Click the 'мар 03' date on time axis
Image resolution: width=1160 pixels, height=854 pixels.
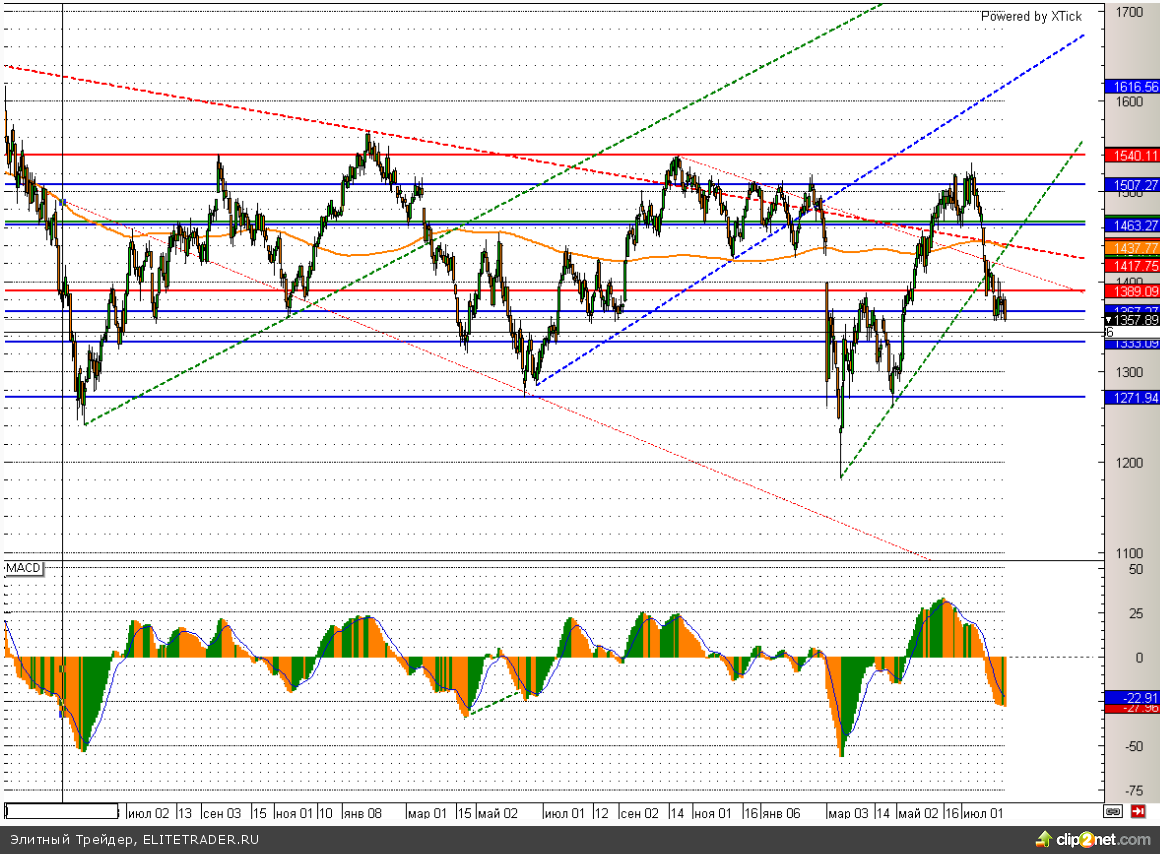click(x=848, y=813)
